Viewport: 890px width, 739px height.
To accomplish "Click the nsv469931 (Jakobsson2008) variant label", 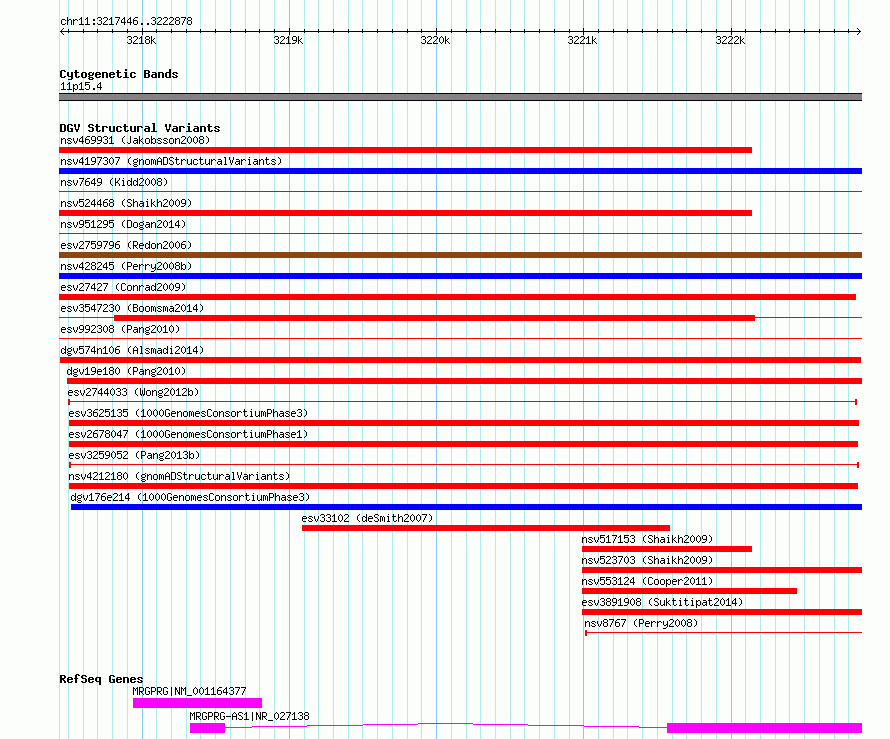I will click(x=135, y=140).
